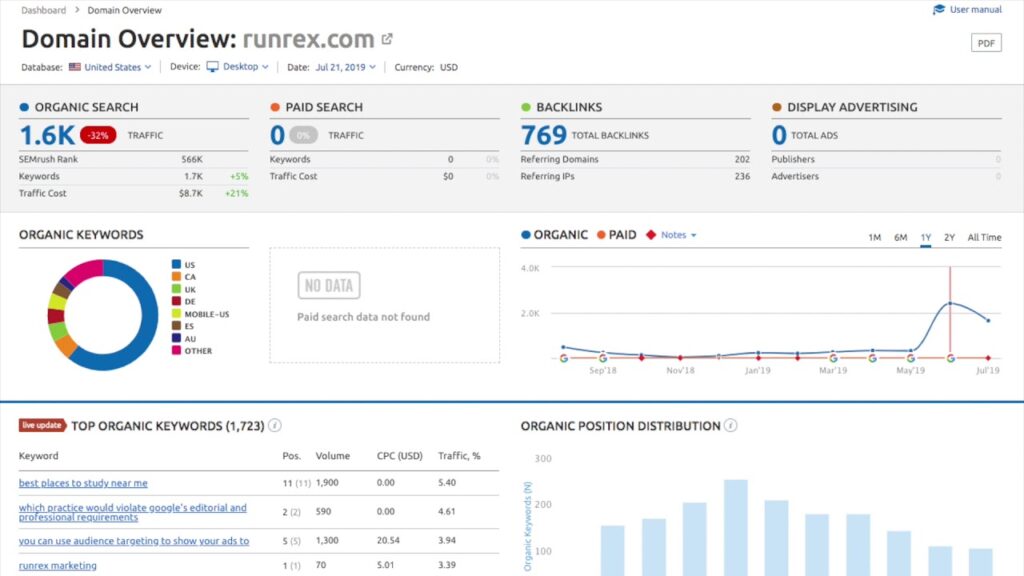Image resolution: width=1024 pixels, height=576 pixels.
Task: Click the NO DATA paid search placeholder
Action: tap(328, 285)
